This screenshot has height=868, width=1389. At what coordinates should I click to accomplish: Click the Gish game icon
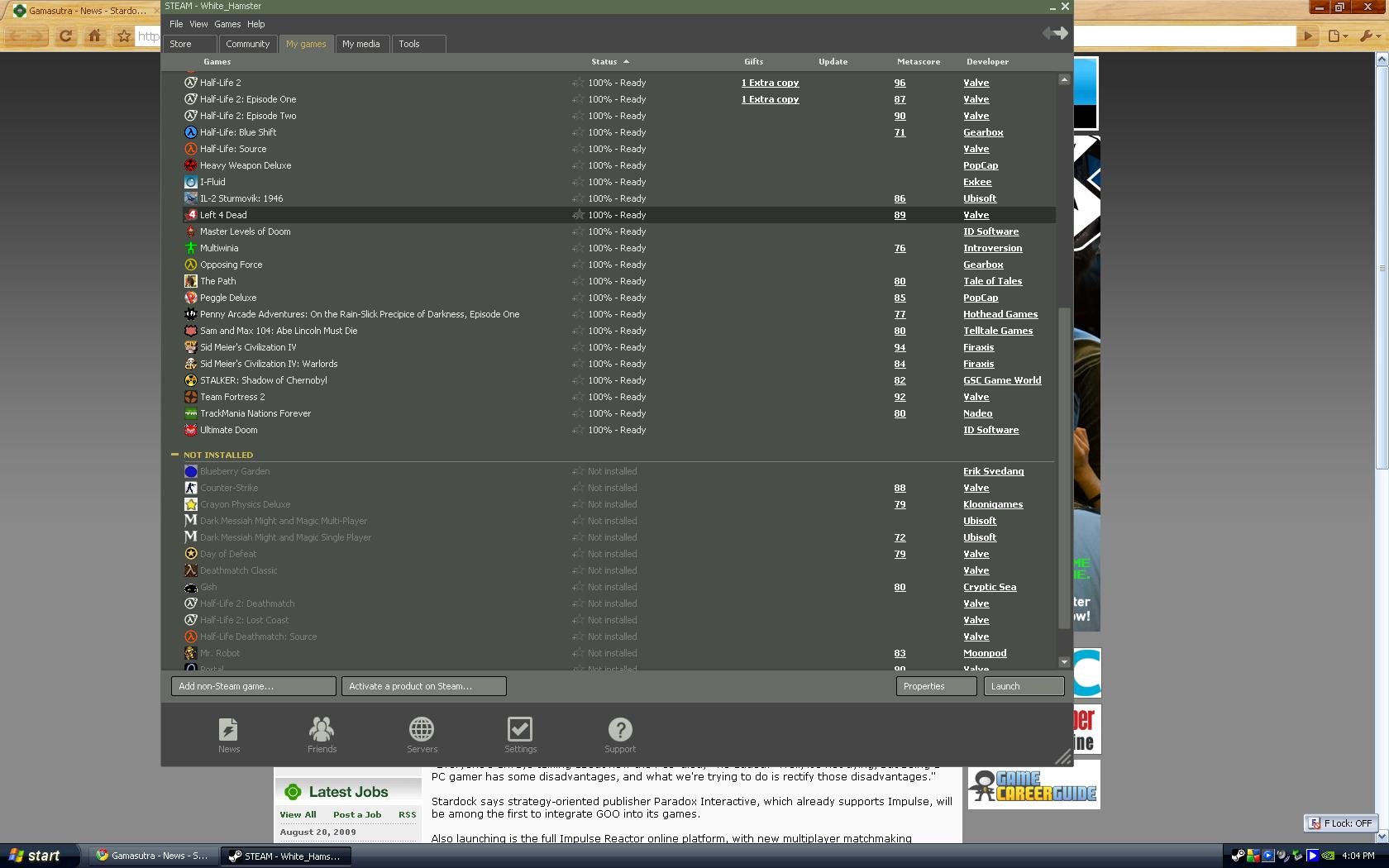pyautogui.click(x=191, y=587)
